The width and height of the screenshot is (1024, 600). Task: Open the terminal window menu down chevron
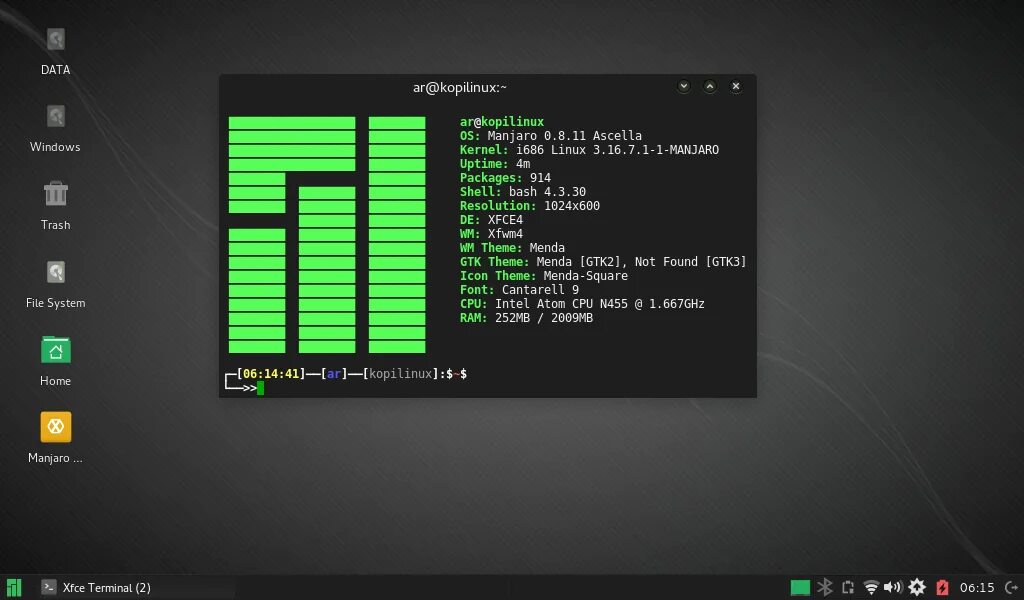[x=684, y=86]
